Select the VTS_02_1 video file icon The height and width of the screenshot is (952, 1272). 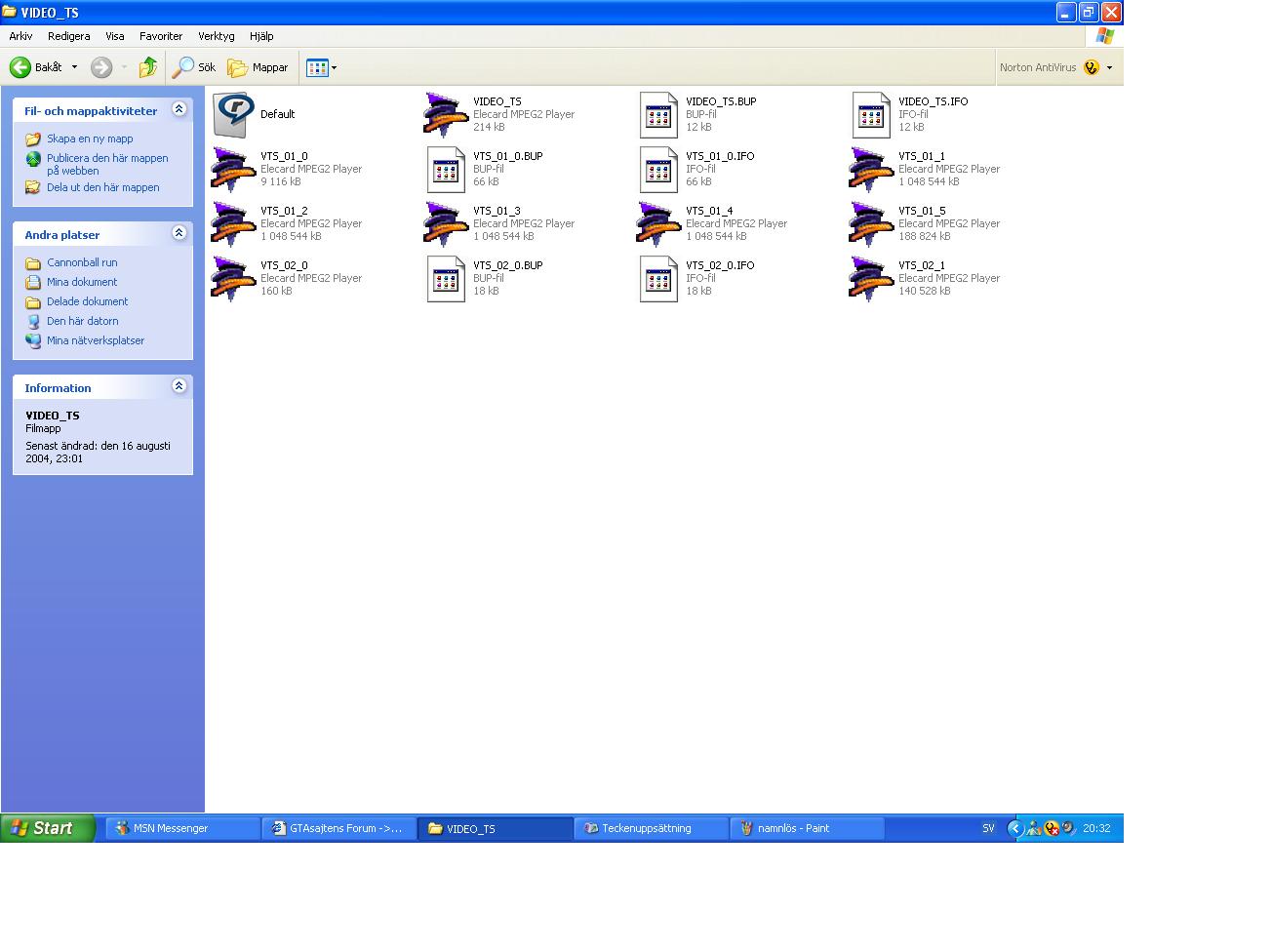(x=871, y=279)
